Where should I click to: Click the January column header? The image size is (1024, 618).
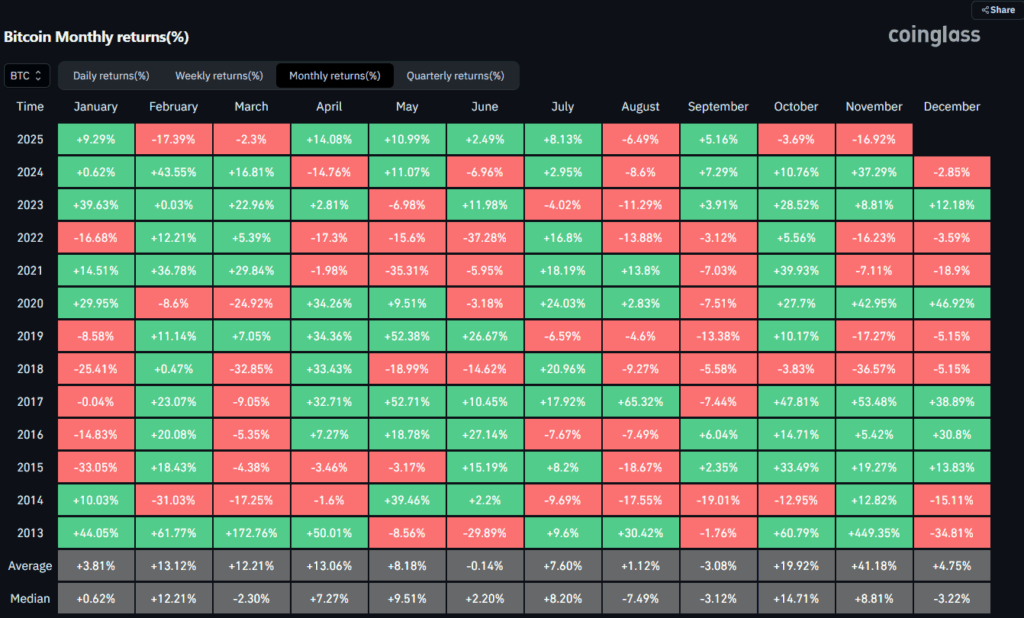point(96,107)
